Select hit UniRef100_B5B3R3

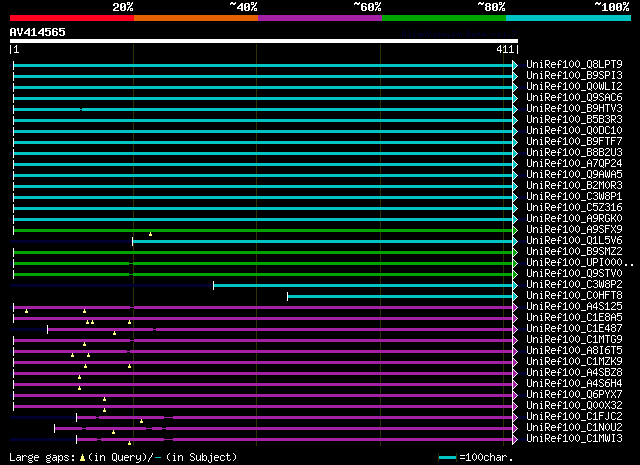coord(574,120)
